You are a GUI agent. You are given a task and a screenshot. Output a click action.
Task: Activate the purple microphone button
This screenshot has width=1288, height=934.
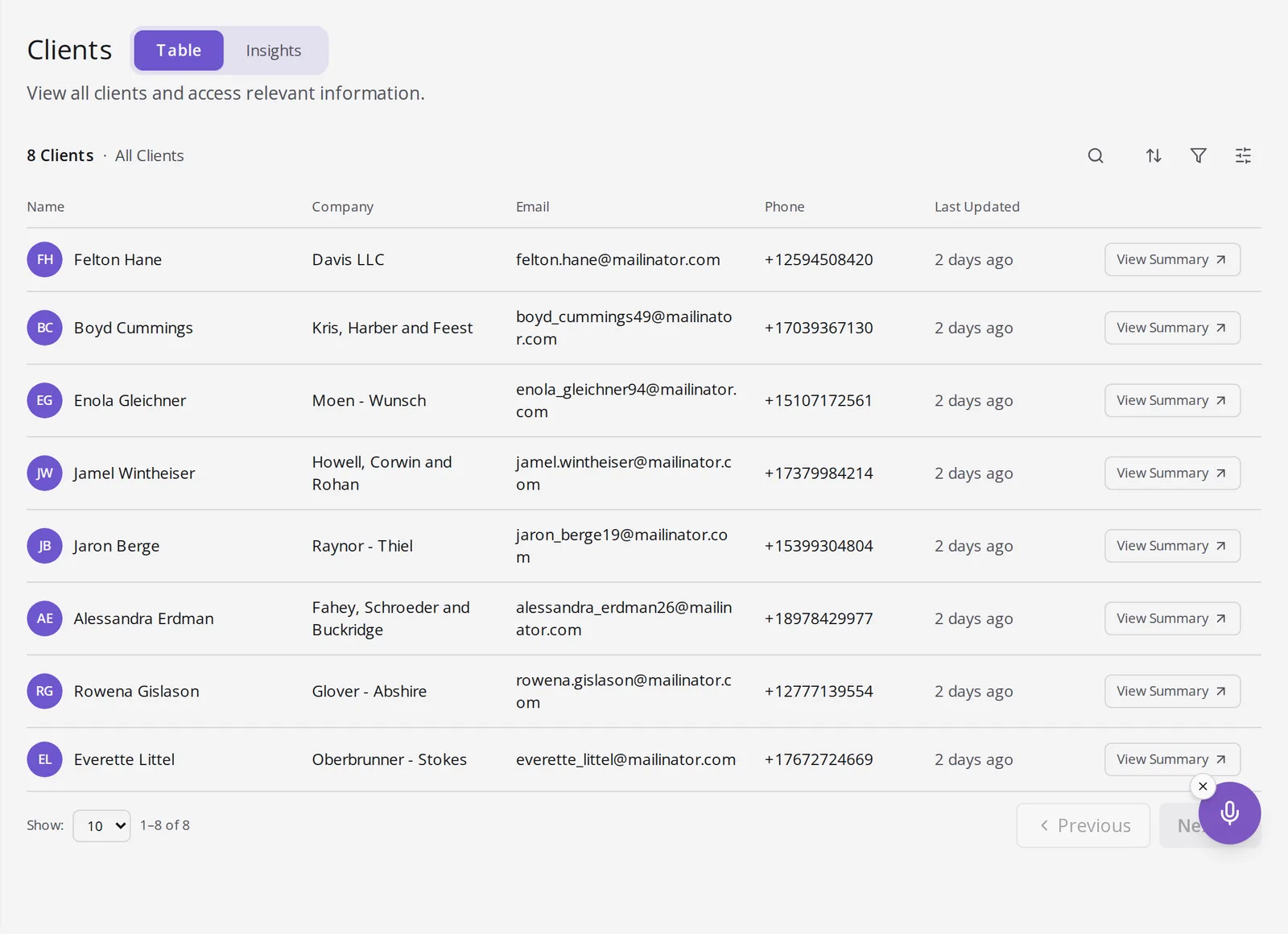(x=1229, y=813)
